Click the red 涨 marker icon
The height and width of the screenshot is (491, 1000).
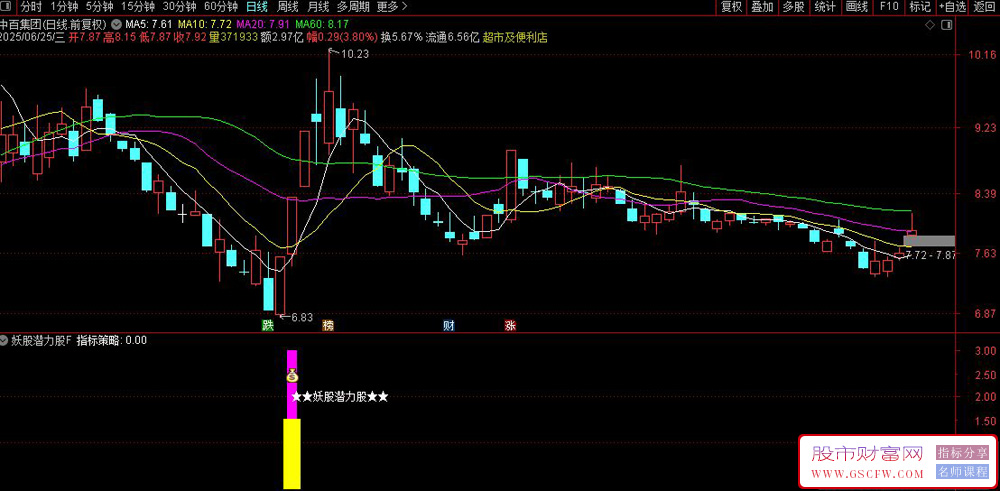[510, 326]
